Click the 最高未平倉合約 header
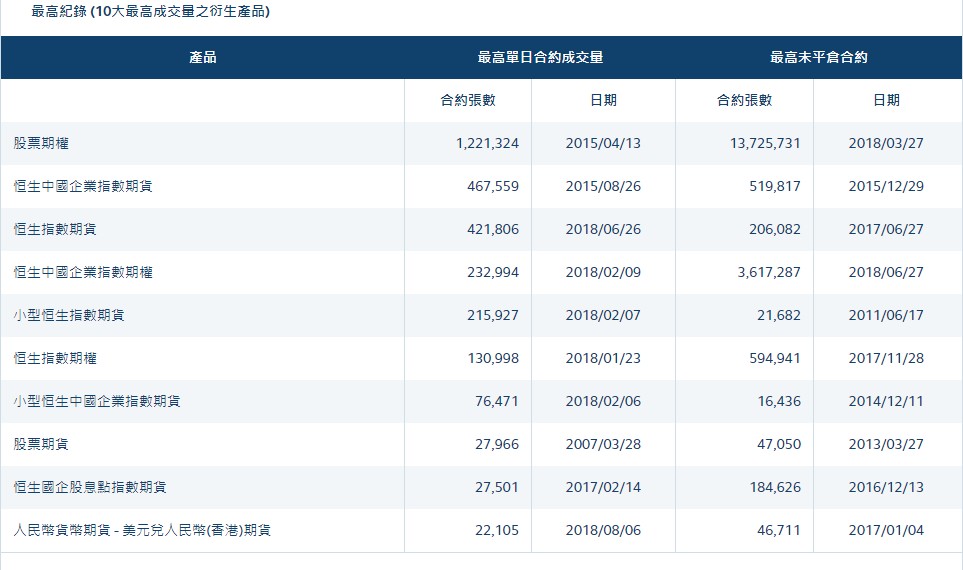 click(x=818, y=58)
